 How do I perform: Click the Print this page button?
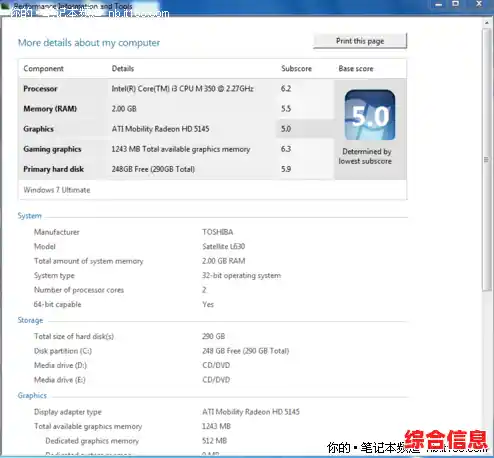[x=360, y=41]
